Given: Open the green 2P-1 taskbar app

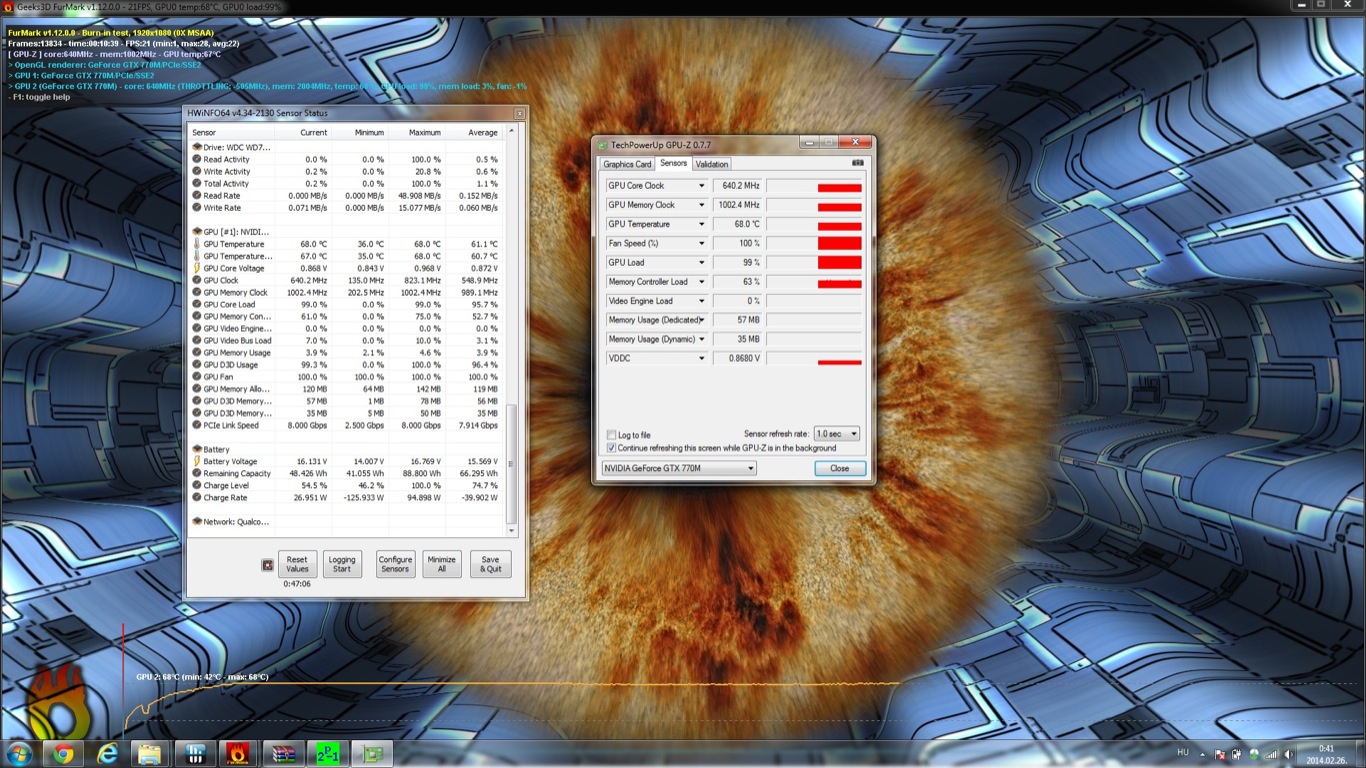Looking at the screenshot, I should click(x=327, y=753).
